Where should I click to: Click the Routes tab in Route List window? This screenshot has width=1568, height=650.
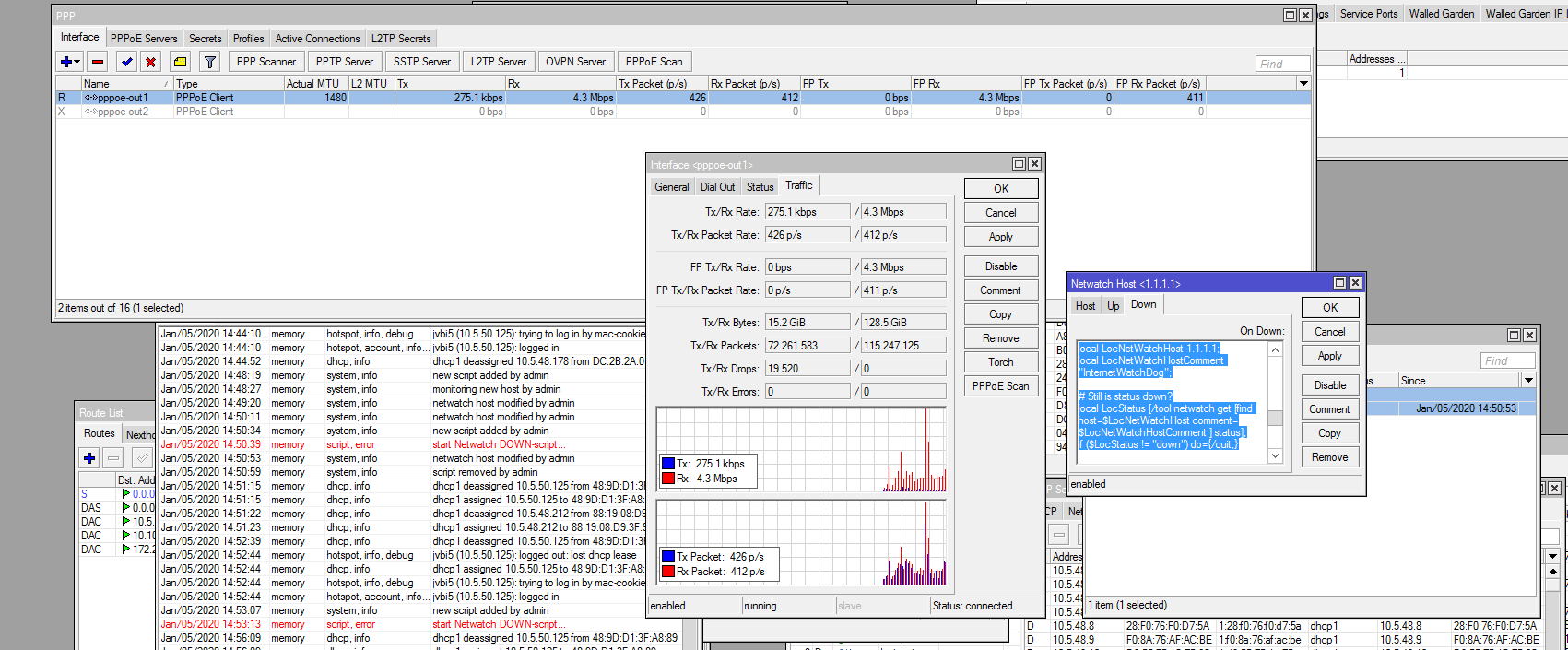[99, 433]
